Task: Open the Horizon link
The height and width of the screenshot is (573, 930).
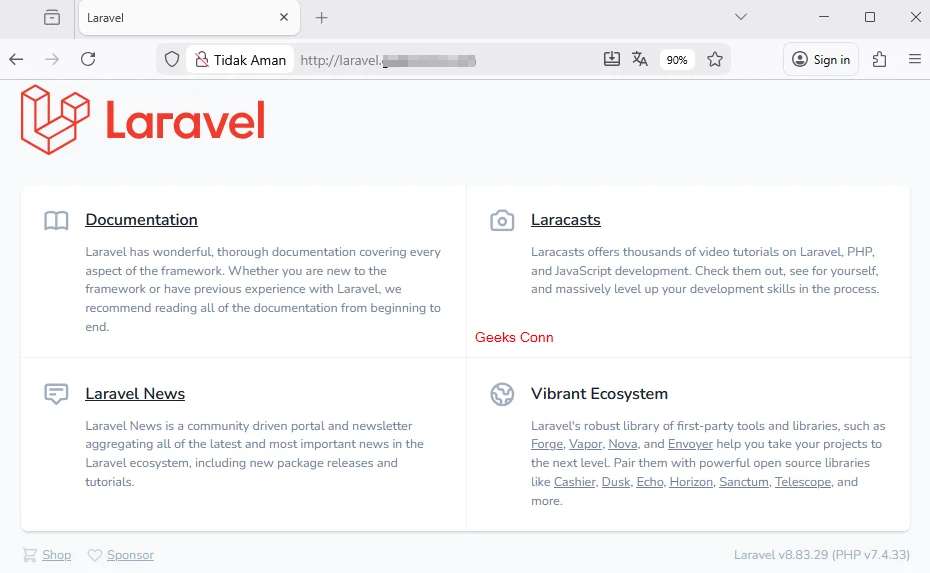Action: point(691,482)
